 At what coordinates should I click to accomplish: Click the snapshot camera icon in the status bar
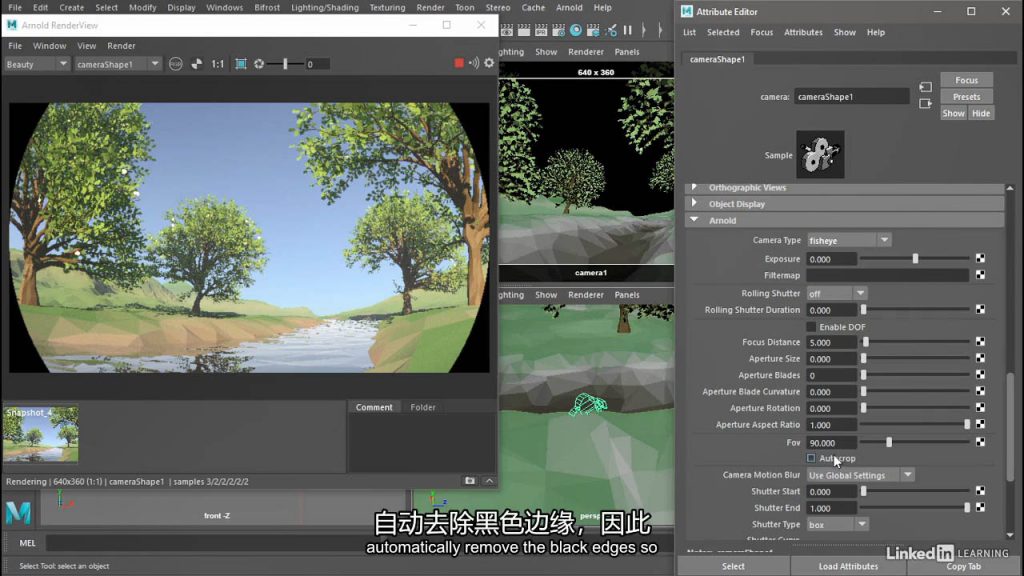coord(470,481)
